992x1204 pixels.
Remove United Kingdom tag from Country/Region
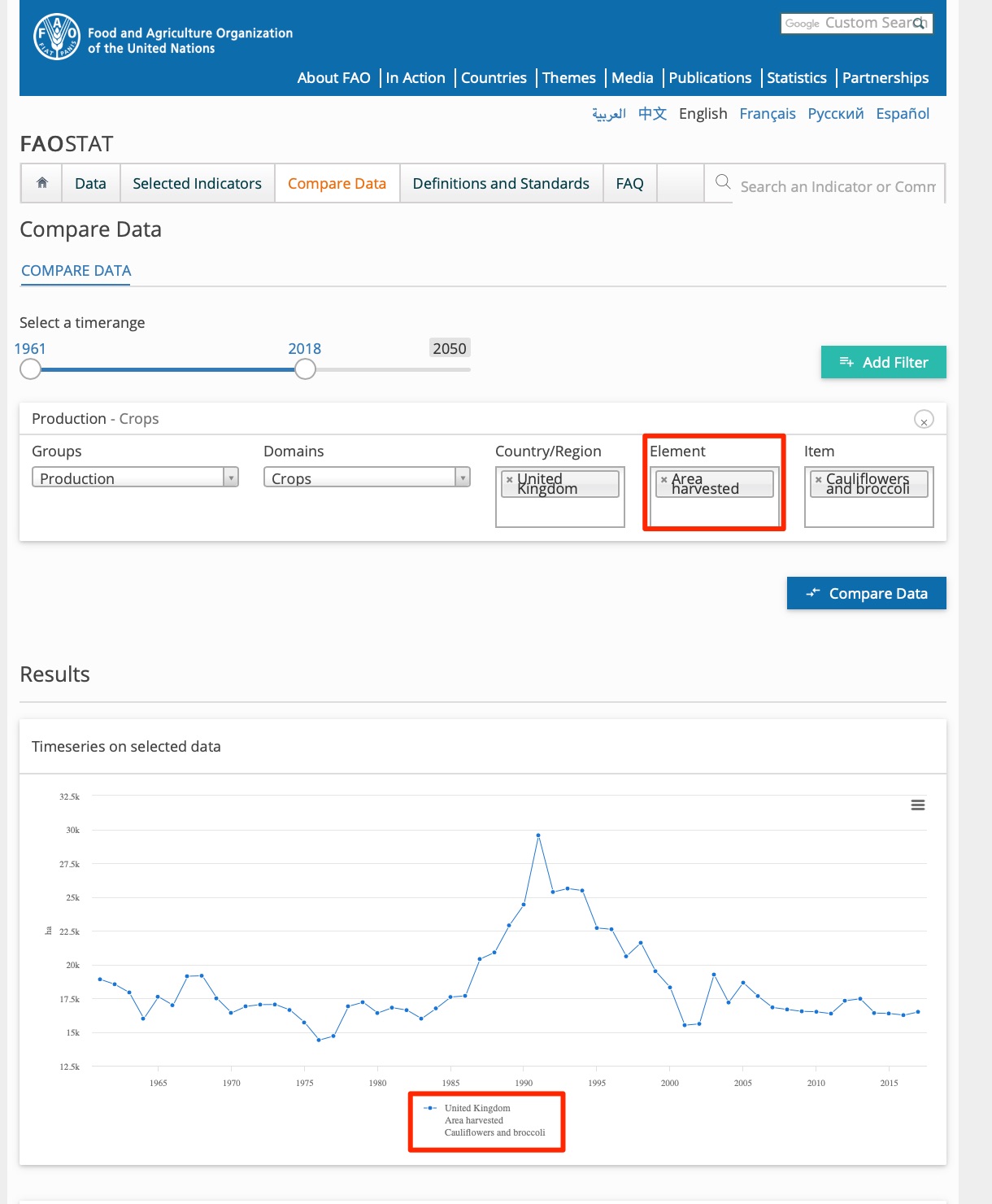[x=510, y=480]
